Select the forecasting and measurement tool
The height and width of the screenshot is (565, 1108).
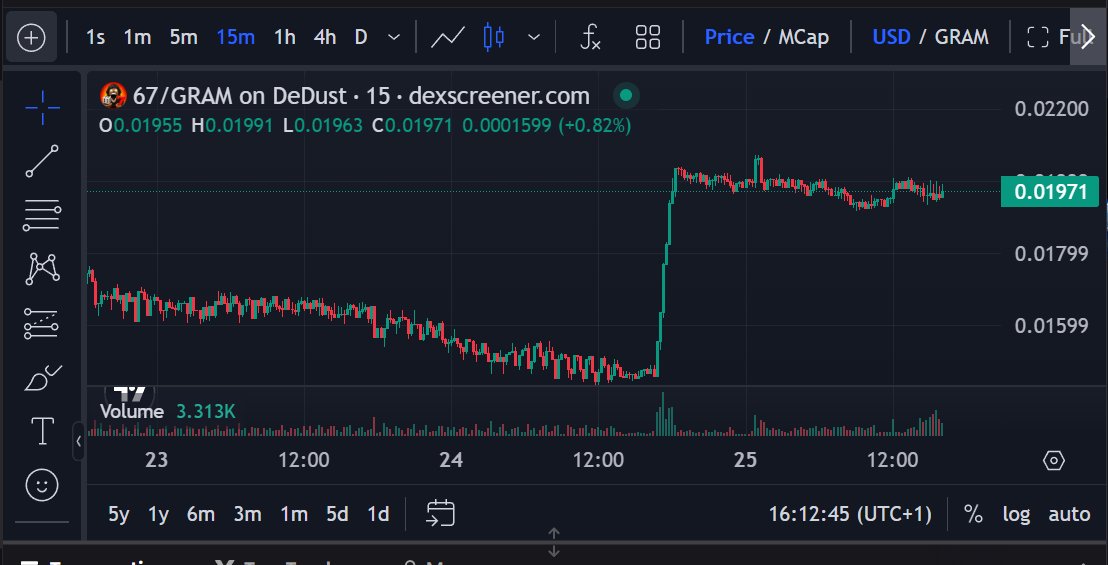click(42, 323)
